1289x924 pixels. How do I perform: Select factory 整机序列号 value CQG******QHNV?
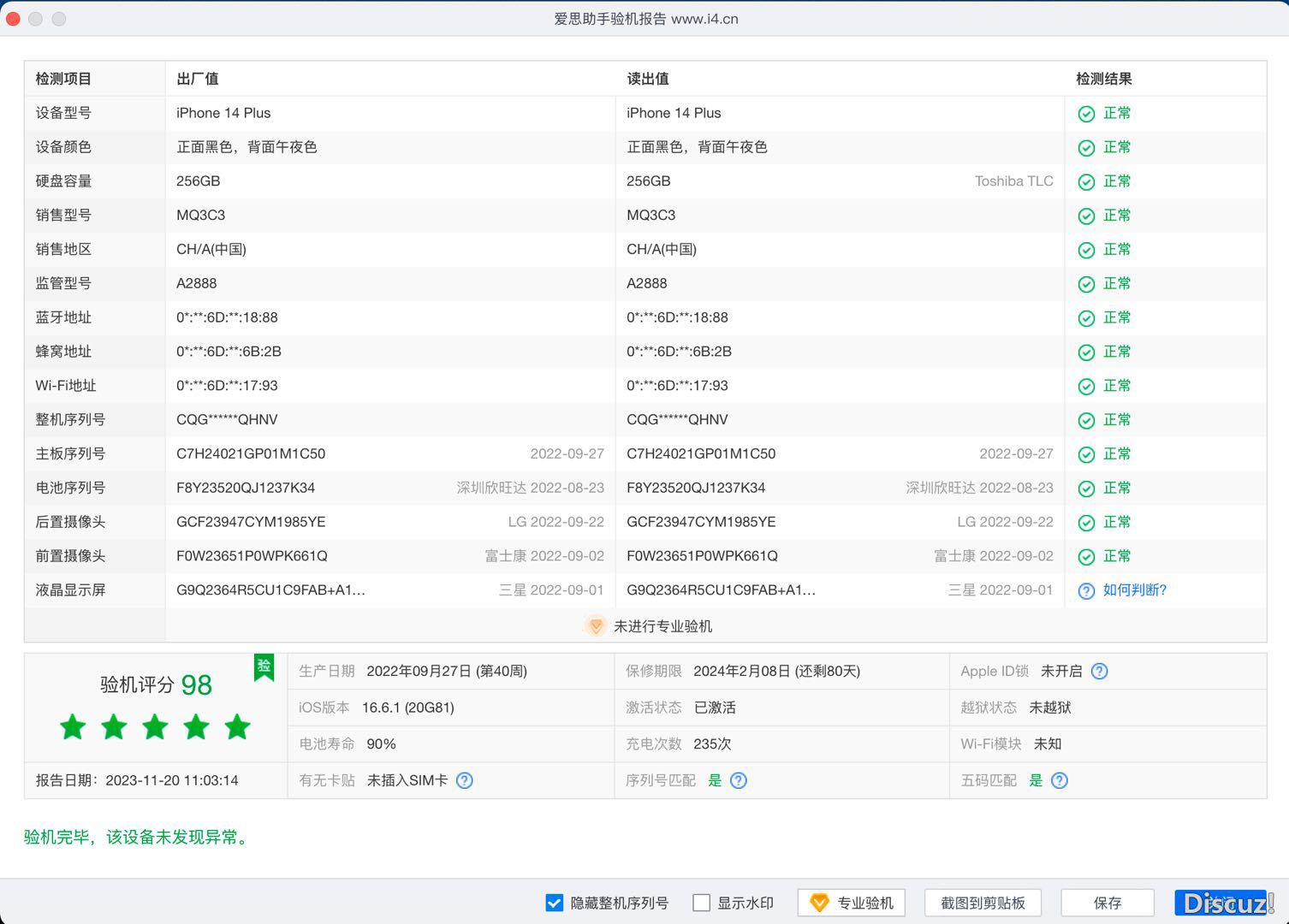[x=227, y=420]
